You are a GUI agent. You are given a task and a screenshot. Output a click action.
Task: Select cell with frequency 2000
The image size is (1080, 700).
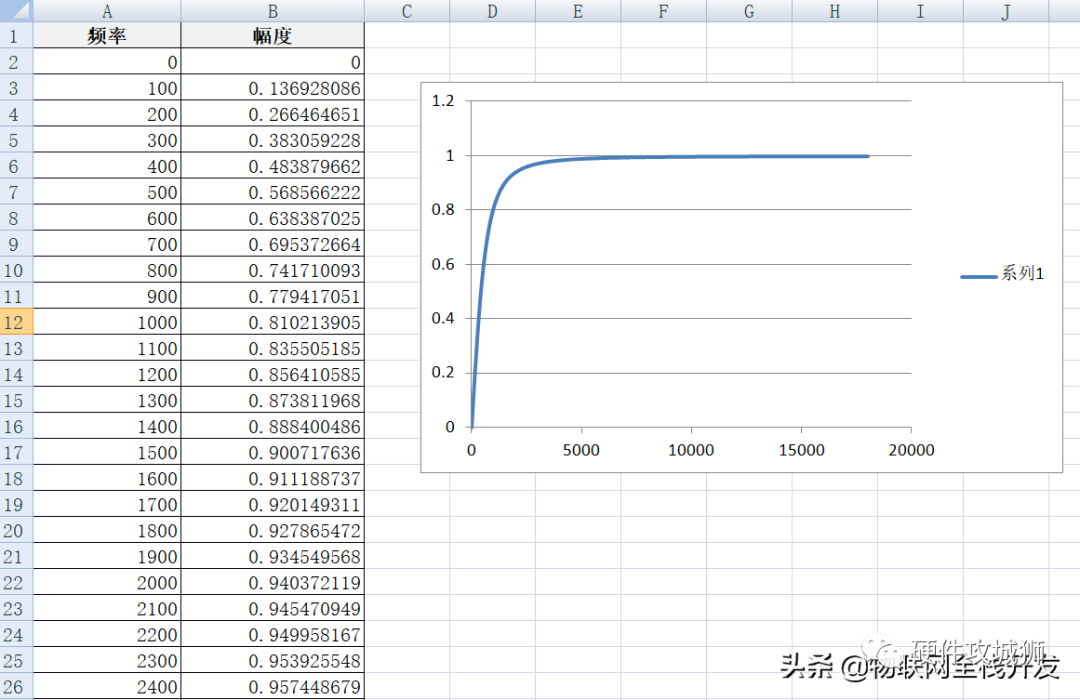click(x=107, y=583)
